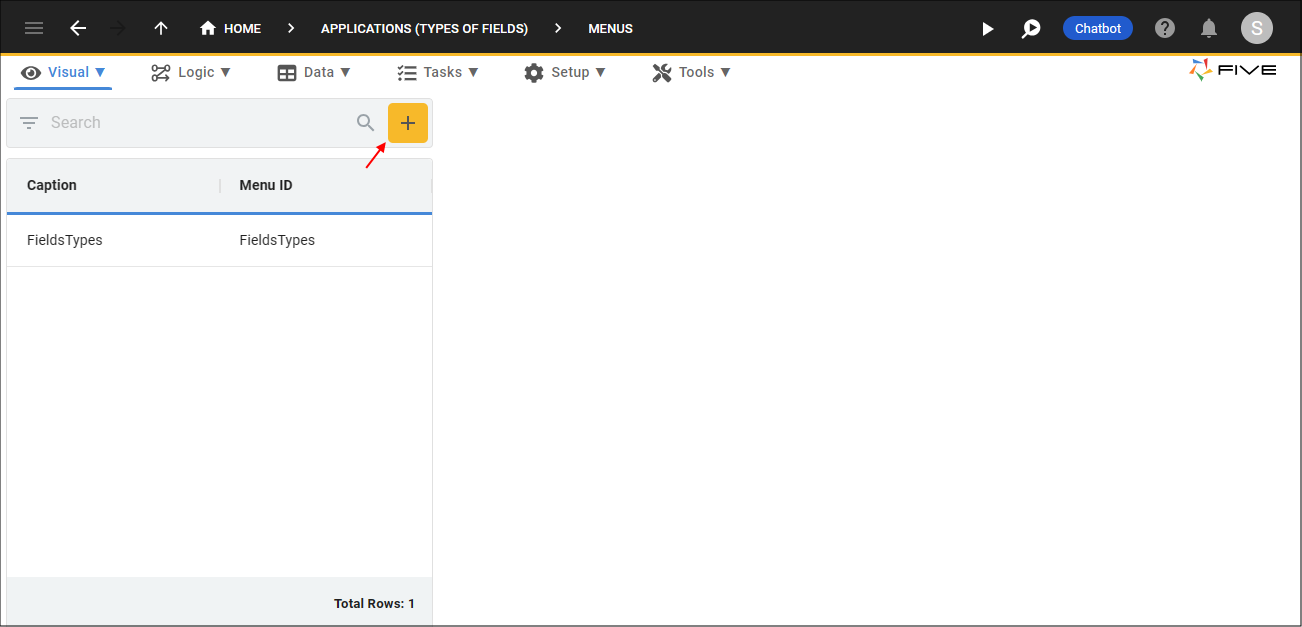This screenshot has width=1302, height=627.
Task: Open the hamburger navigation menu
Action: point(34,28)
